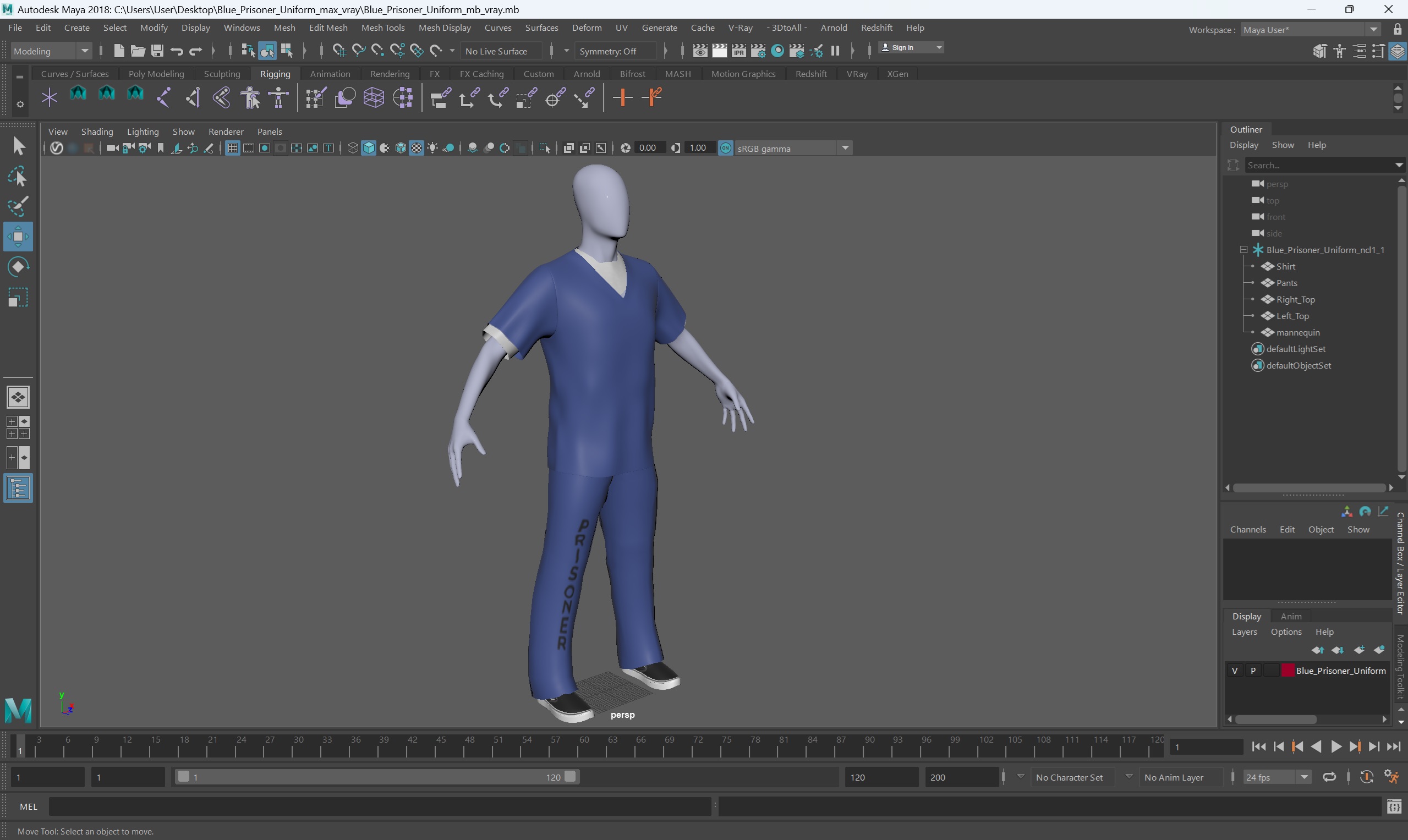This screenshot has width=1408, height=840.
Task: Select the Rotate tool icon
Action: pyautogui.click(x=18, y=267)
